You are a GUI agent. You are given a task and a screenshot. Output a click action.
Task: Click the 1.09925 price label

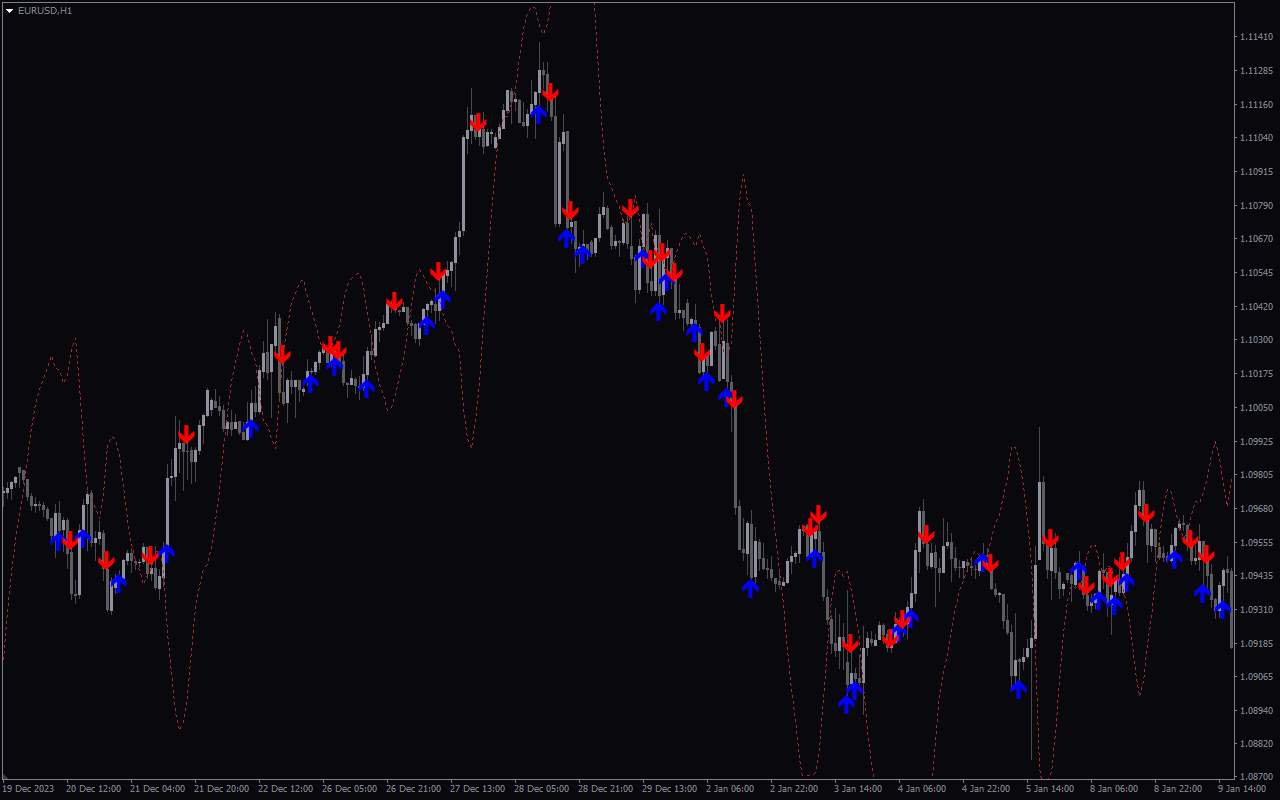coord(1256,441)
